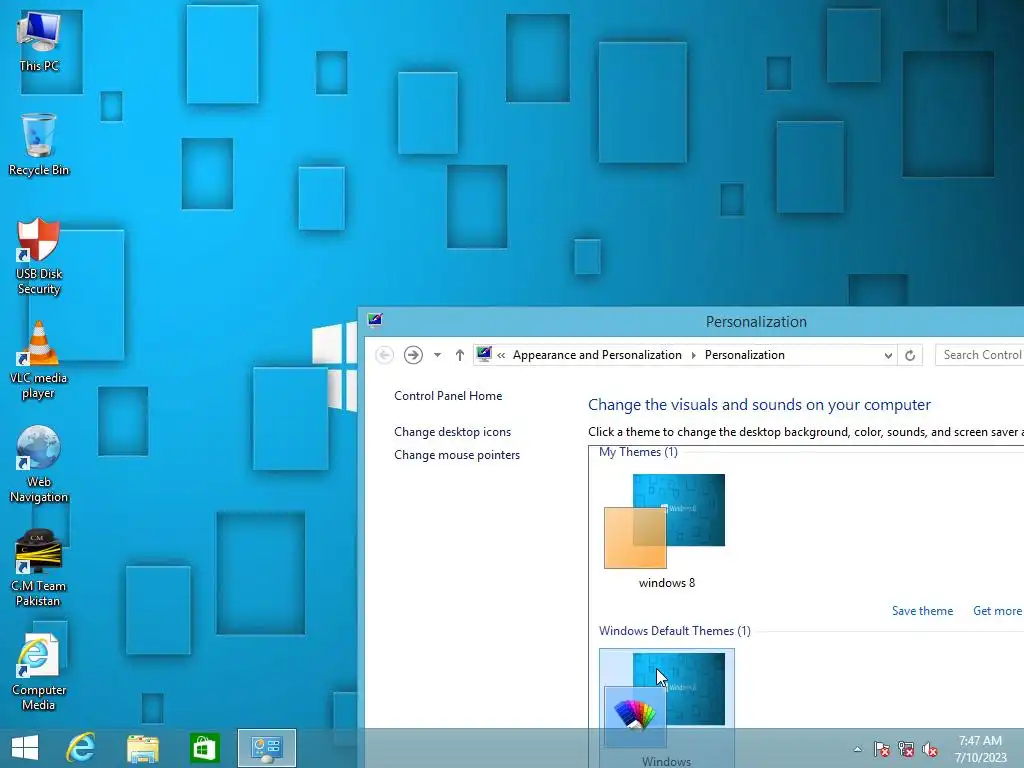Show hidden system tray icons
Screen dimensions: 1024x768
click(x=857, y=749)
